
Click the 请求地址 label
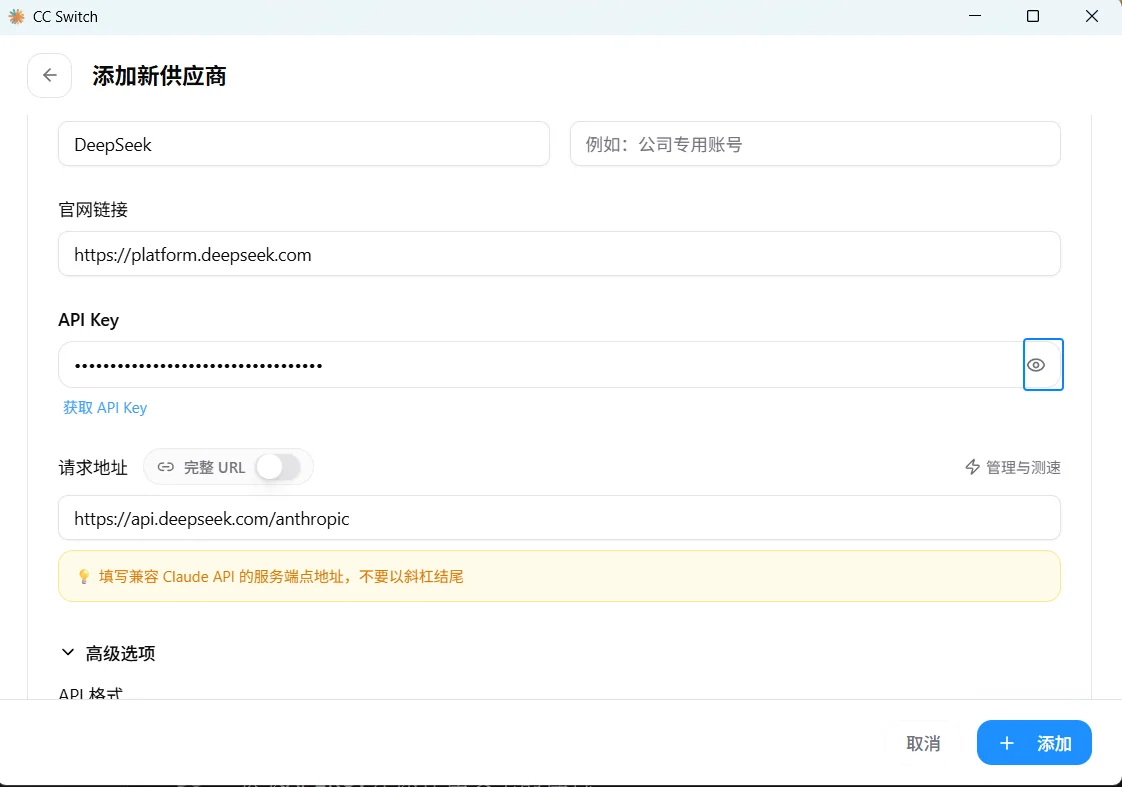pos(93,467)
